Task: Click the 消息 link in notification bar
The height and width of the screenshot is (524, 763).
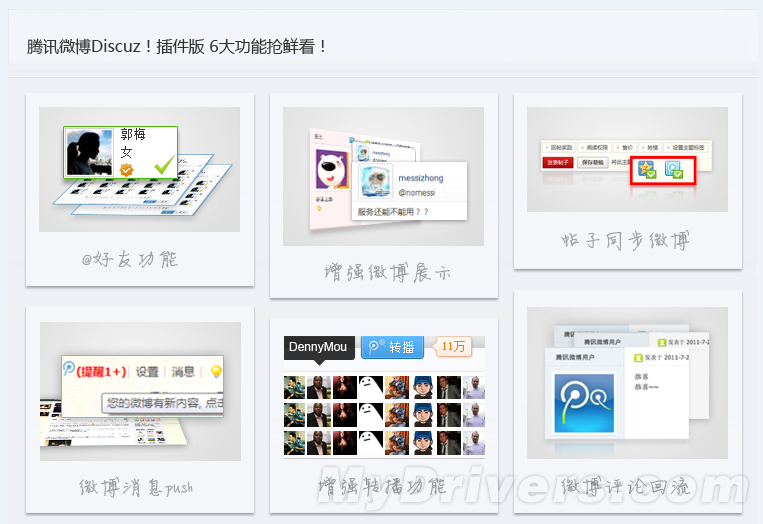Action: pyautogui.click(x=183, y=372)
